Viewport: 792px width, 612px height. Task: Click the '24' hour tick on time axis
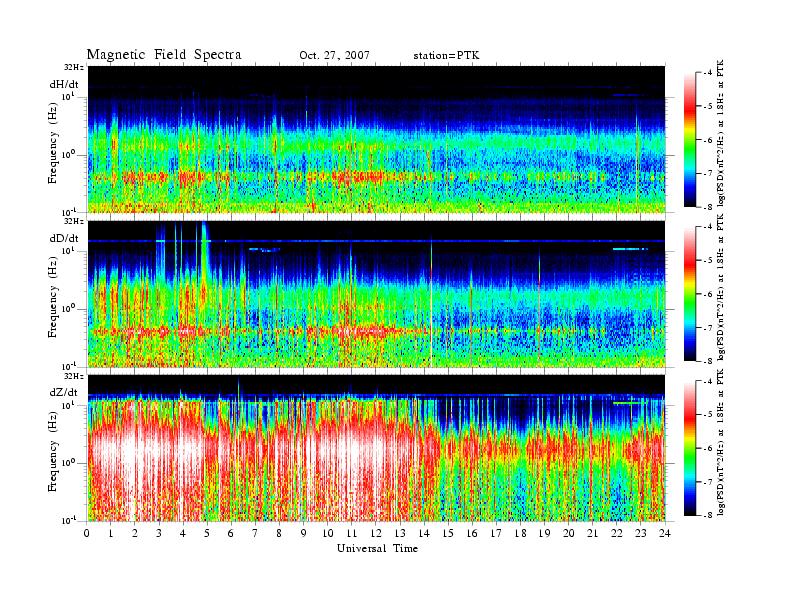[665, 534]
